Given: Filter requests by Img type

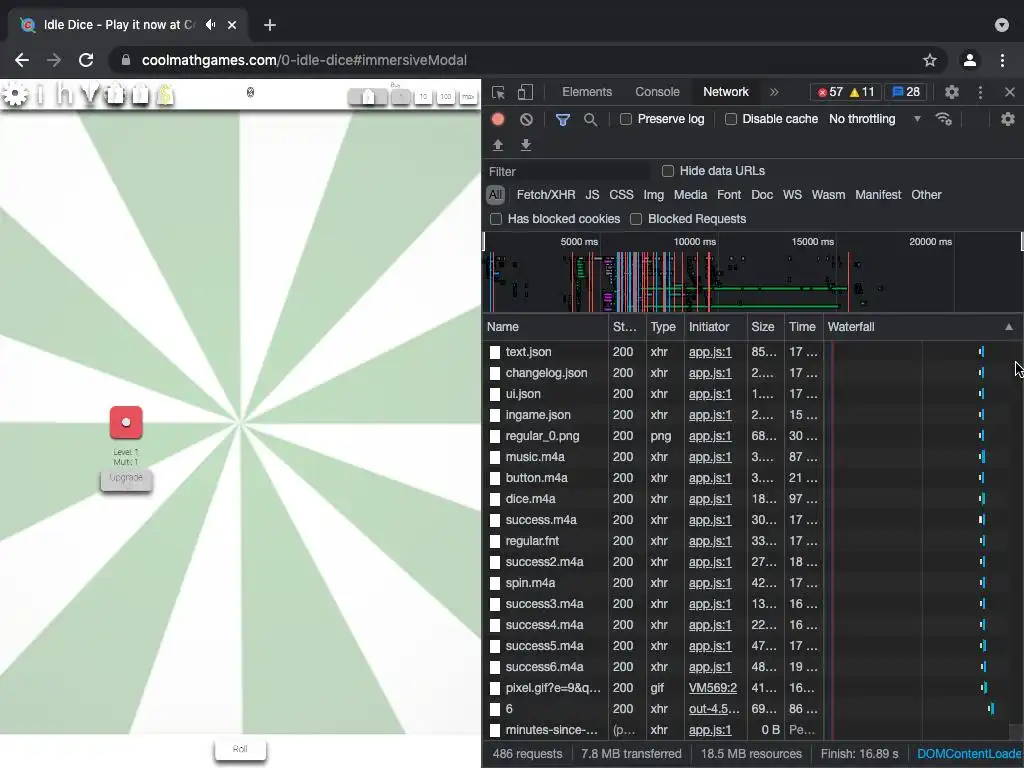Looking at the screenshot, I should click(653, 195).
